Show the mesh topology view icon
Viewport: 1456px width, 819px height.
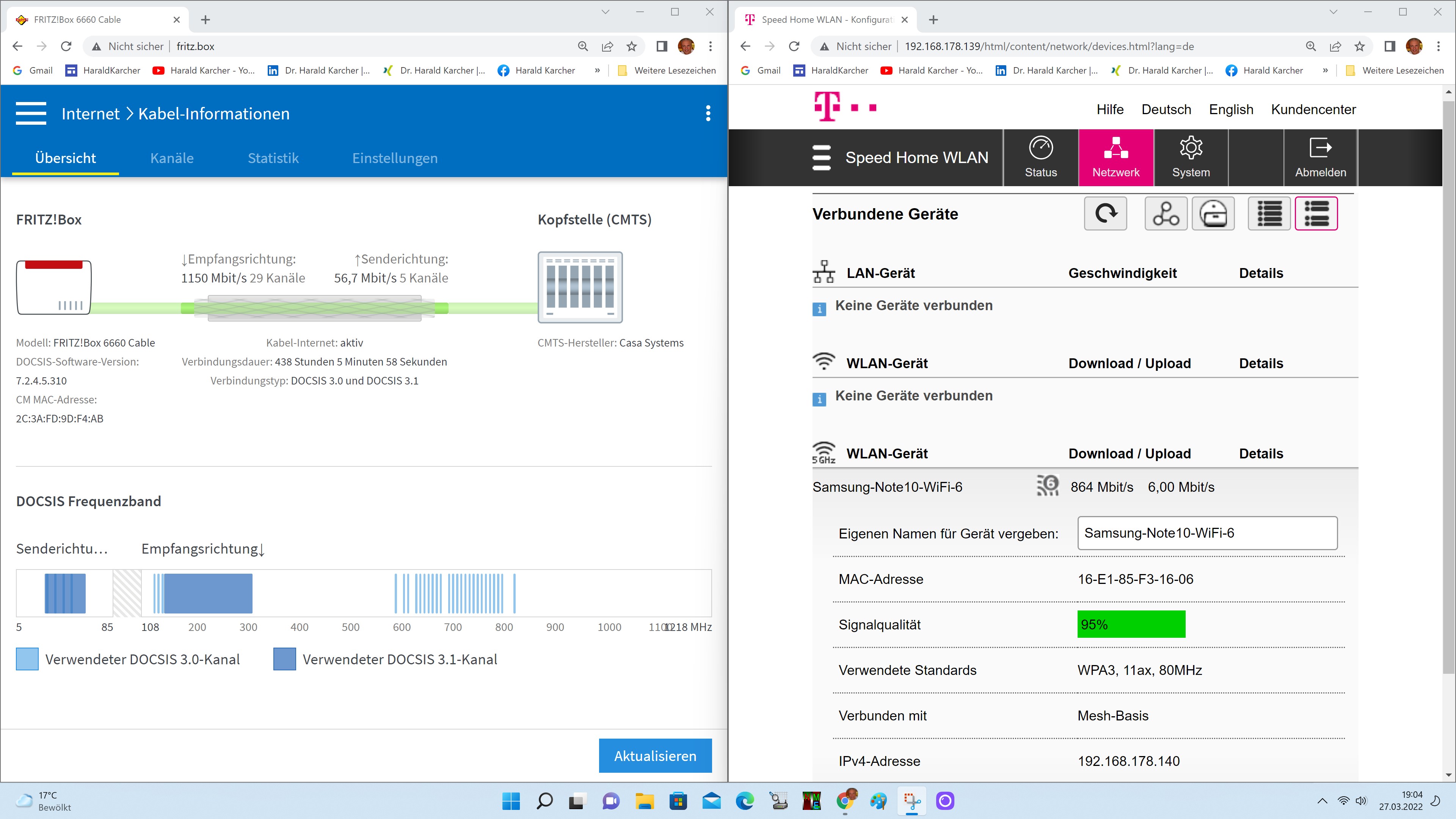pyautogui.click(x=1166, y=213)
